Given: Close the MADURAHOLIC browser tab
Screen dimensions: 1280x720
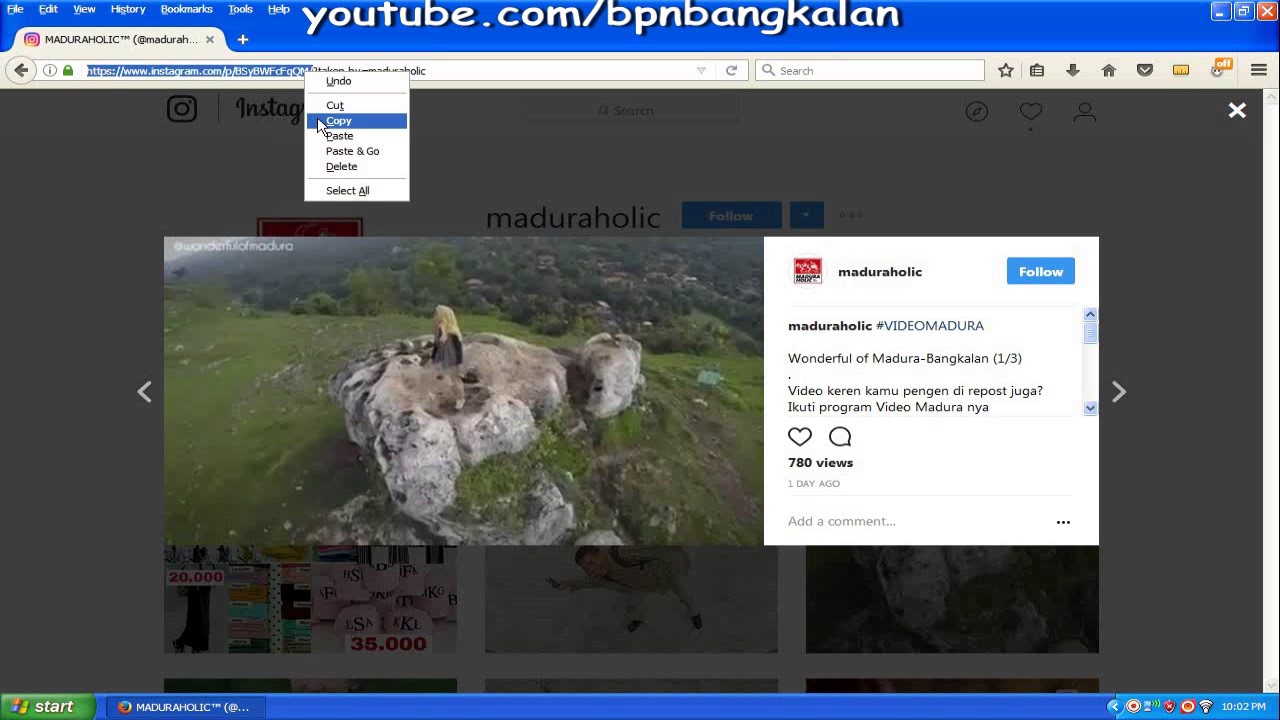Looking at the screenshot, I should click(209, 39).
